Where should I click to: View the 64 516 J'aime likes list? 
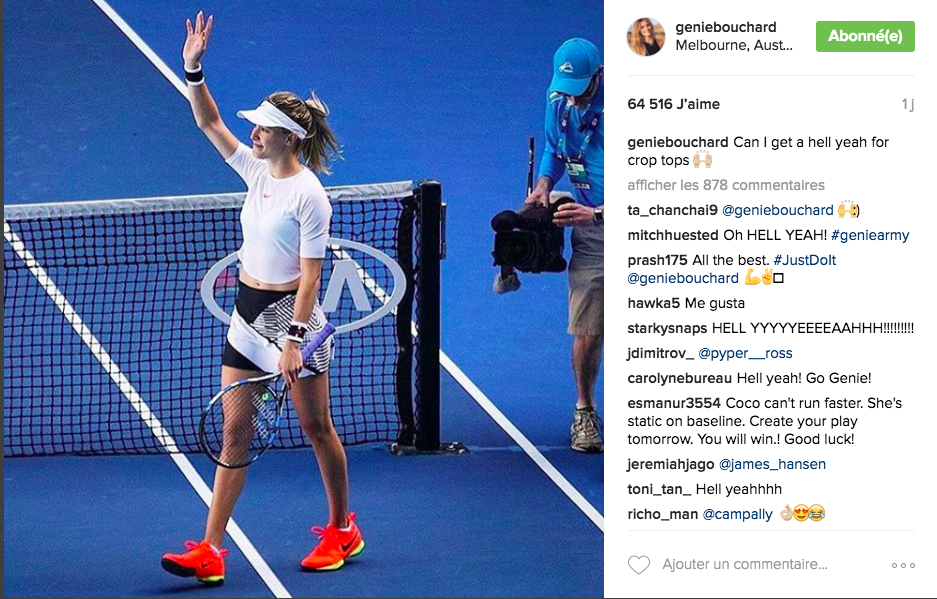(x=673, y=104)
